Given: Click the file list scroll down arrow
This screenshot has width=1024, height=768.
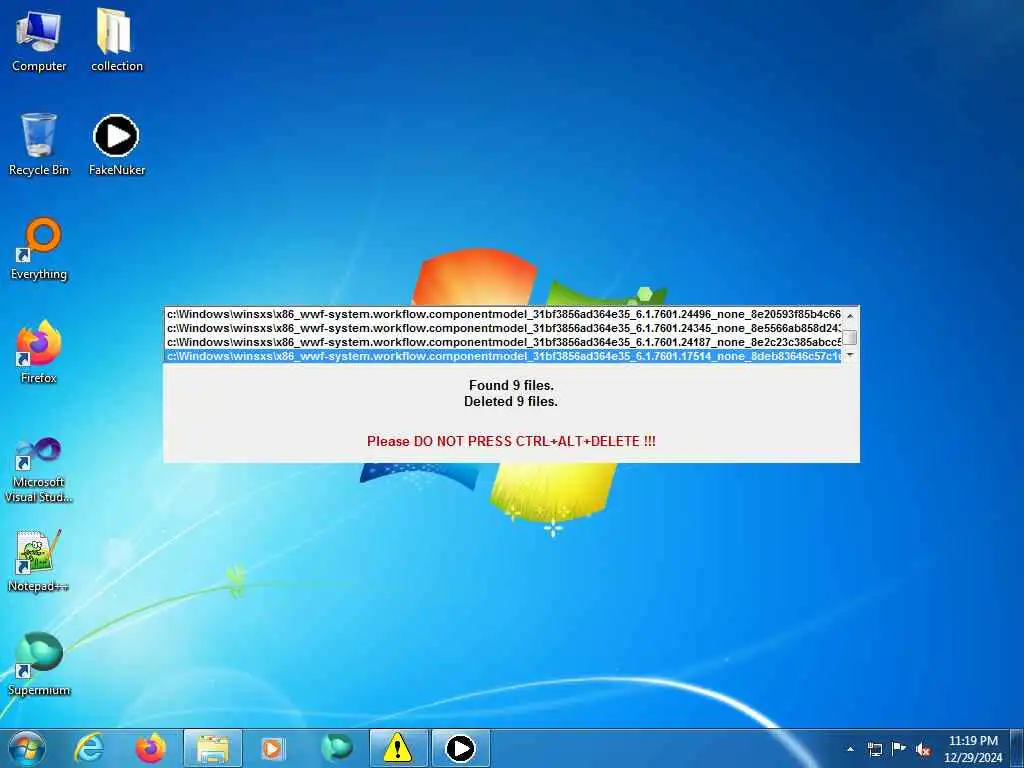Looking at the screenshot, I should 850,355.
